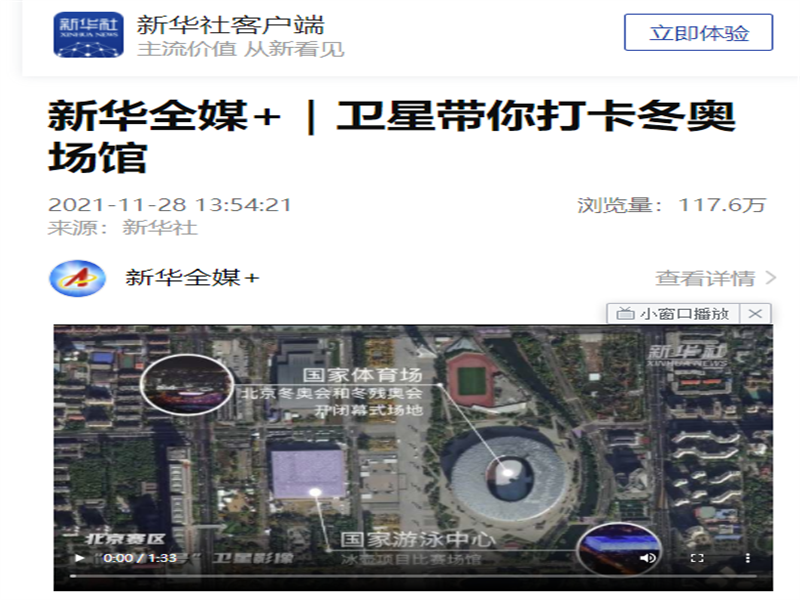This screenshot has height=600, width=800.
Task: Close the 小窗口播放 floating bar
Action: (755, 313)
